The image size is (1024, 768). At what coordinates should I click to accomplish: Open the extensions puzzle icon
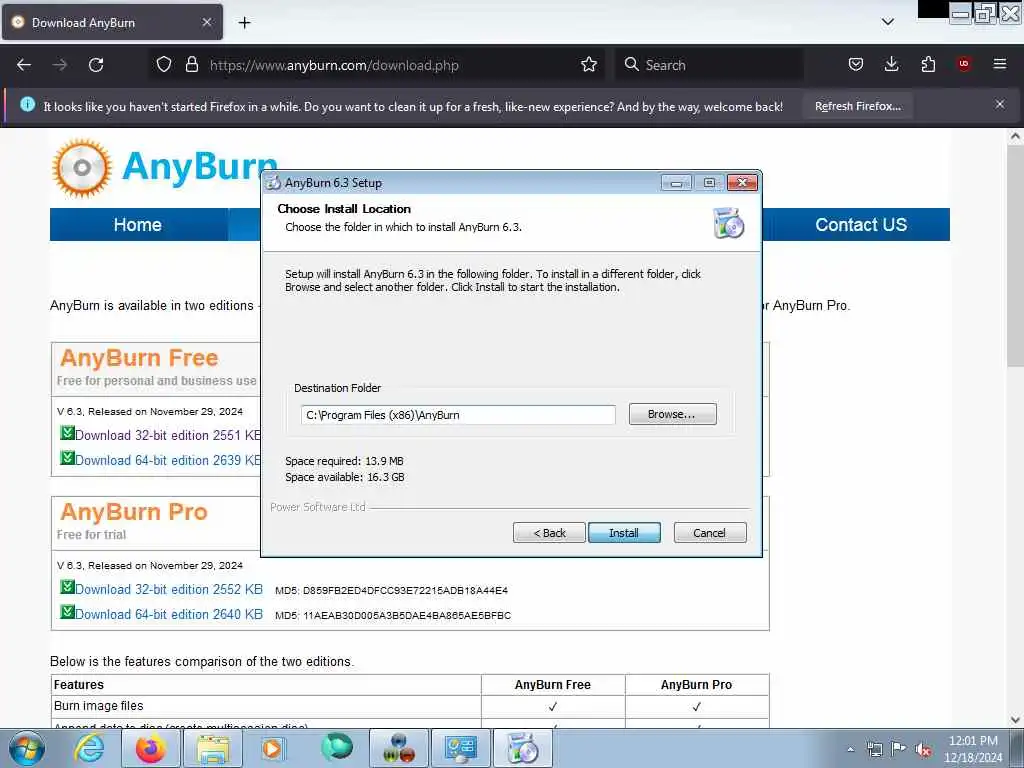928,65
